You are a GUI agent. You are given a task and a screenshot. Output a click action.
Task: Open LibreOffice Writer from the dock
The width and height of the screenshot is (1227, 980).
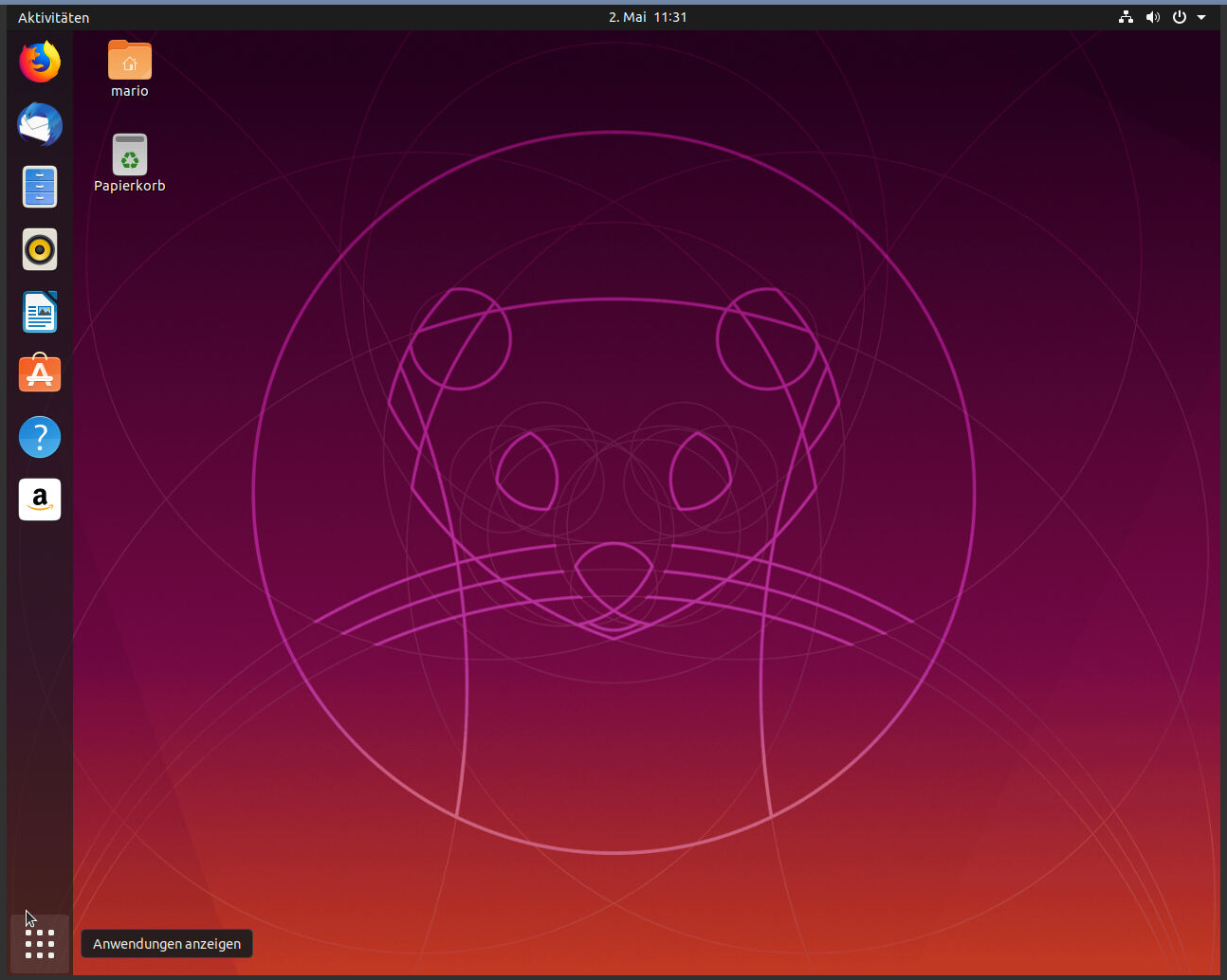[40, 312]
